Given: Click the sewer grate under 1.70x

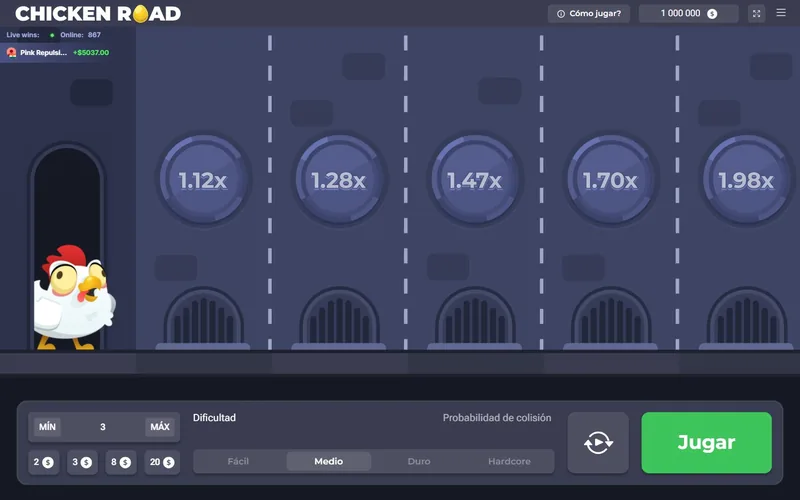Looking at the screenshot, I should 610,319.
